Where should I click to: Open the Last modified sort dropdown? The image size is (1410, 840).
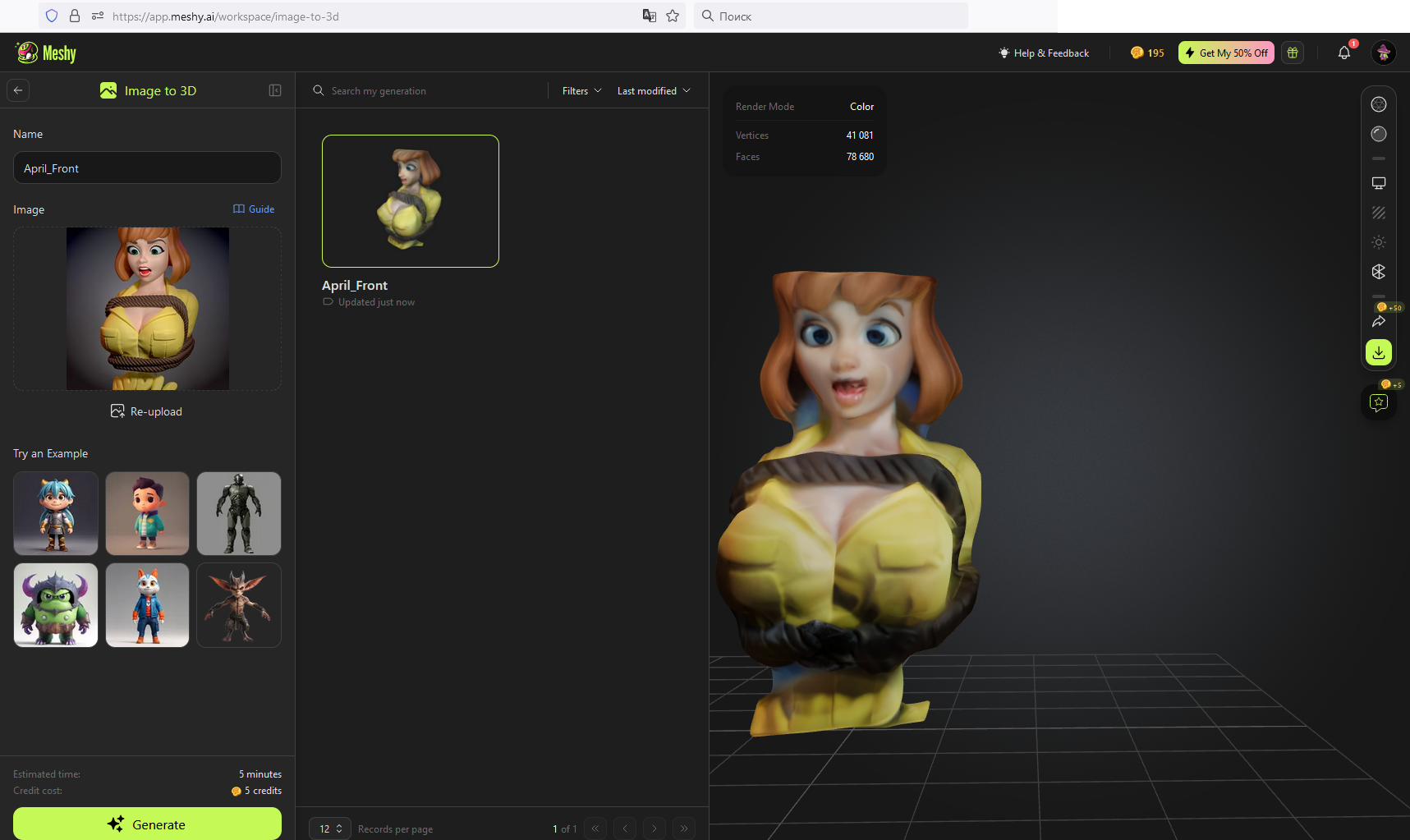click(654, 91)
